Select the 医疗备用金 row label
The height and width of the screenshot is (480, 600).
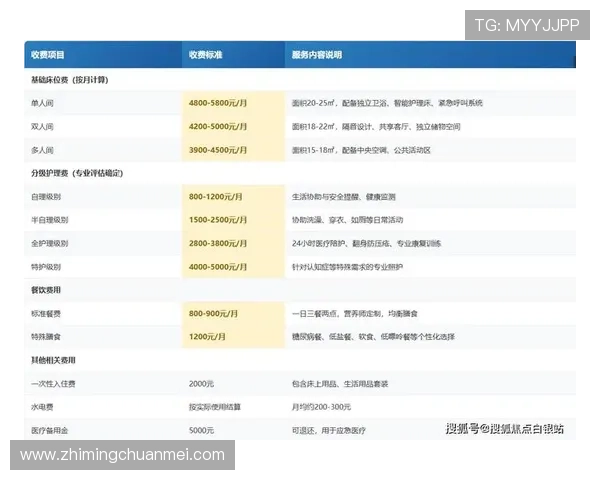[50, 431]
